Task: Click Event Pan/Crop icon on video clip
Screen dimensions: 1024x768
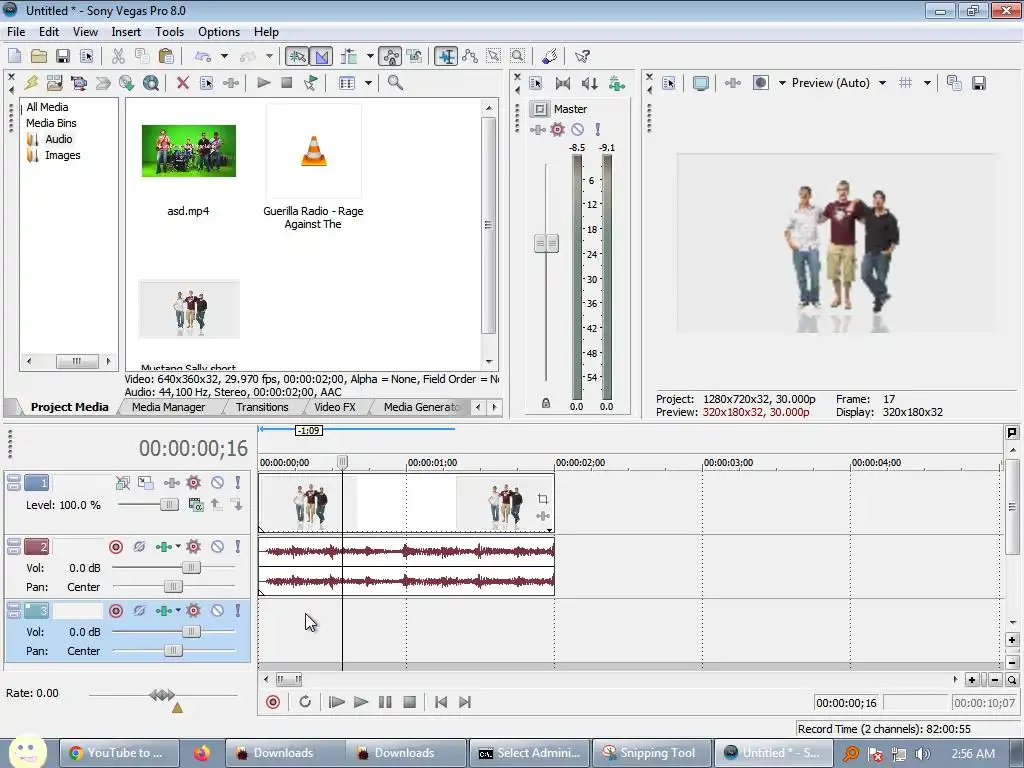Action: pyautogui.click(x=543, y=499)
